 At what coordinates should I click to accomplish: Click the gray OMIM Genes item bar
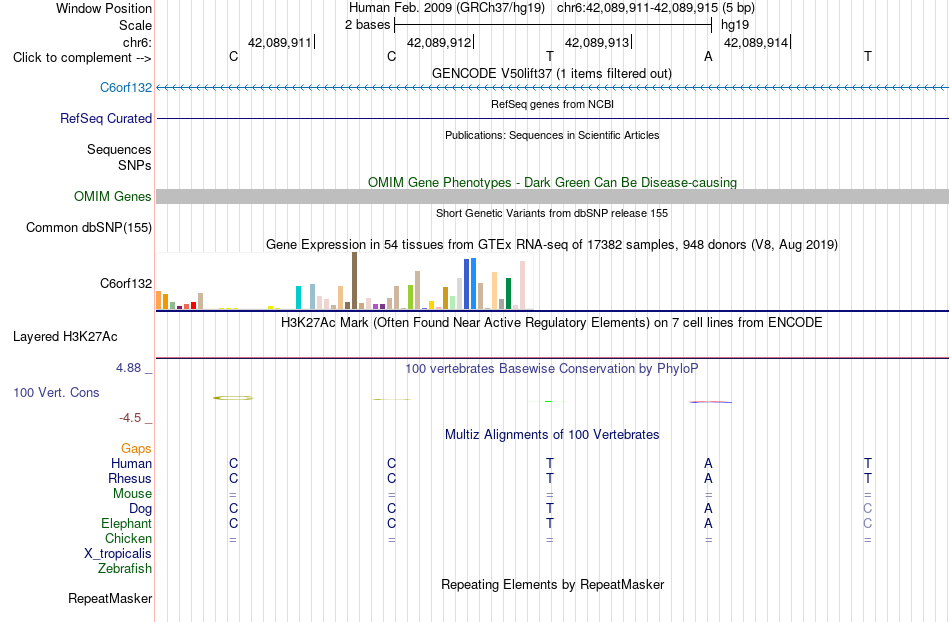(x=552, y=196)
